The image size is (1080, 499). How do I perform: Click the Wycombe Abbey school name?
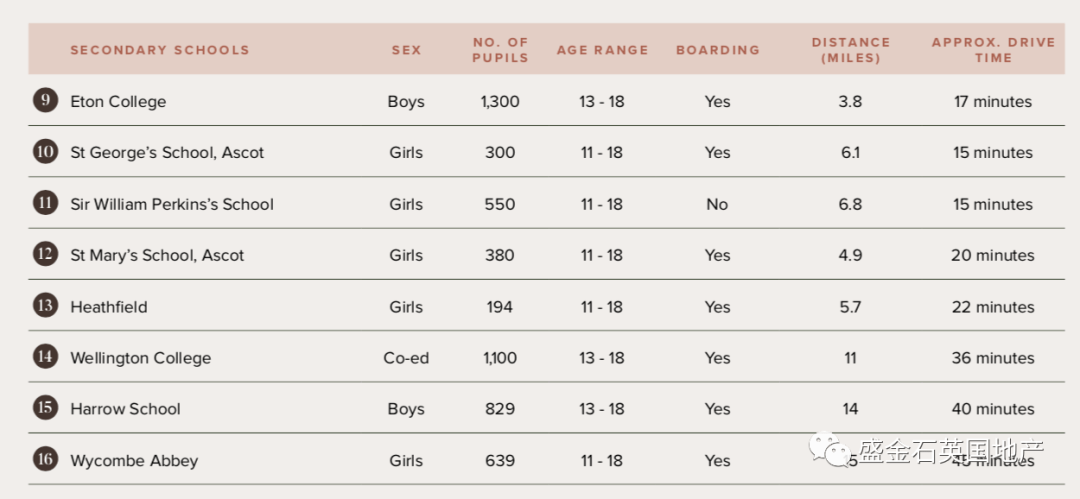[134, 461]
